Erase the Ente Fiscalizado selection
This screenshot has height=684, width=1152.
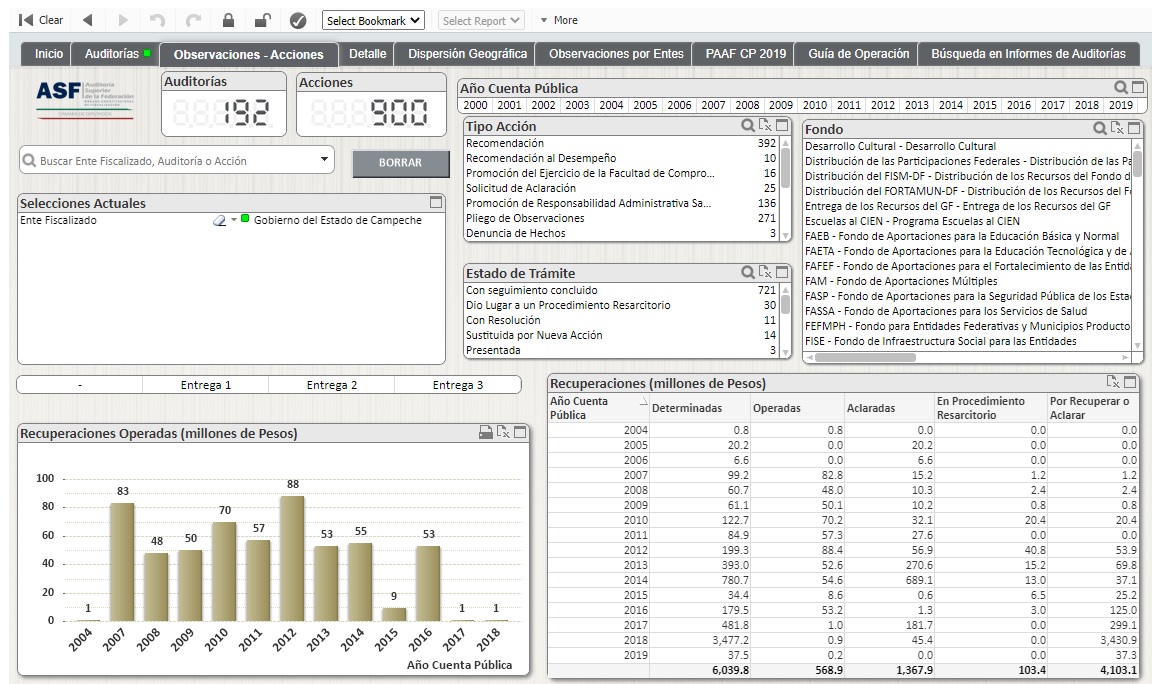[219, 221]
